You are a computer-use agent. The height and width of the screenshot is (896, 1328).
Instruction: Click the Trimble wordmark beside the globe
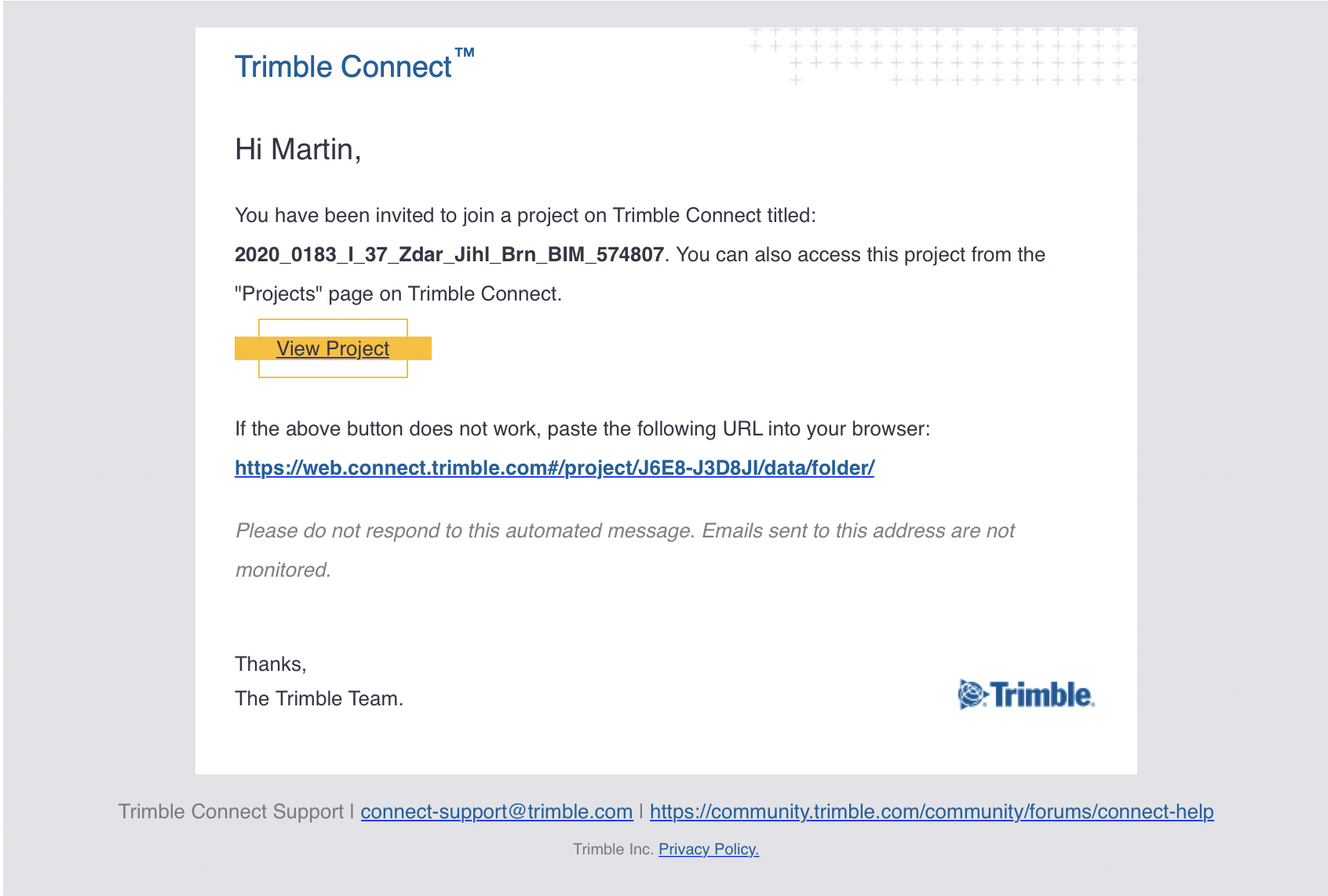(x=1042, y=694)
